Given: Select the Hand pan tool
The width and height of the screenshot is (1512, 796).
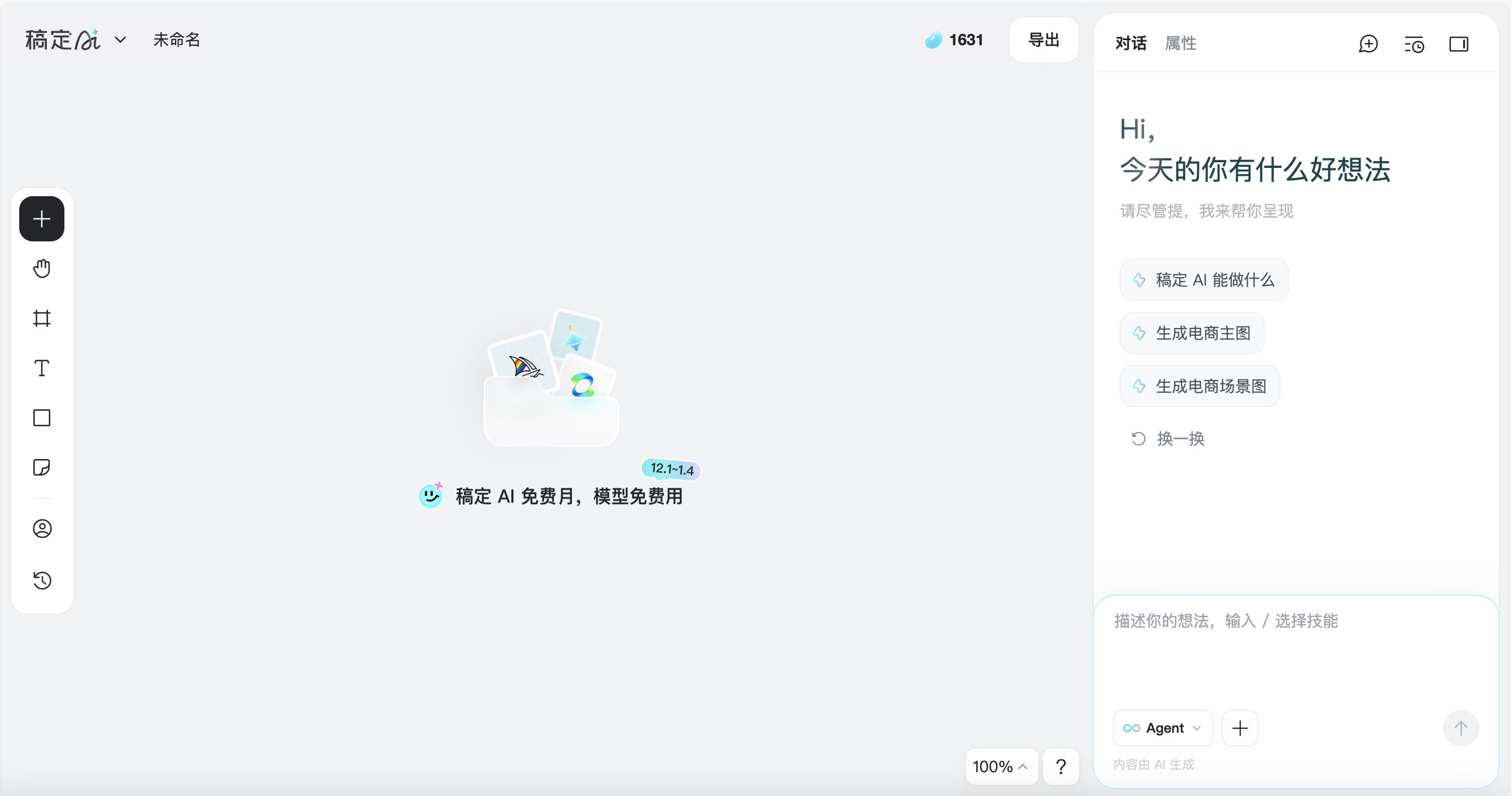Looking at the screenshot, I should [42, 269].
